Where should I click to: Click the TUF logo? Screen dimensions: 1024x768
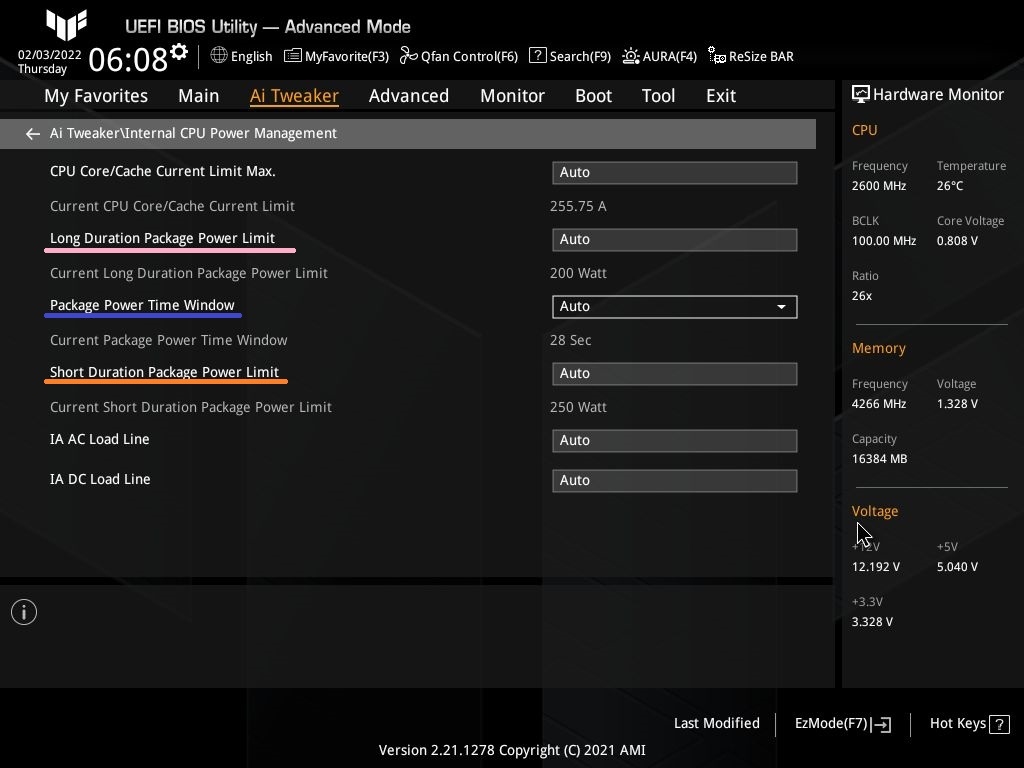coord(67,25)
